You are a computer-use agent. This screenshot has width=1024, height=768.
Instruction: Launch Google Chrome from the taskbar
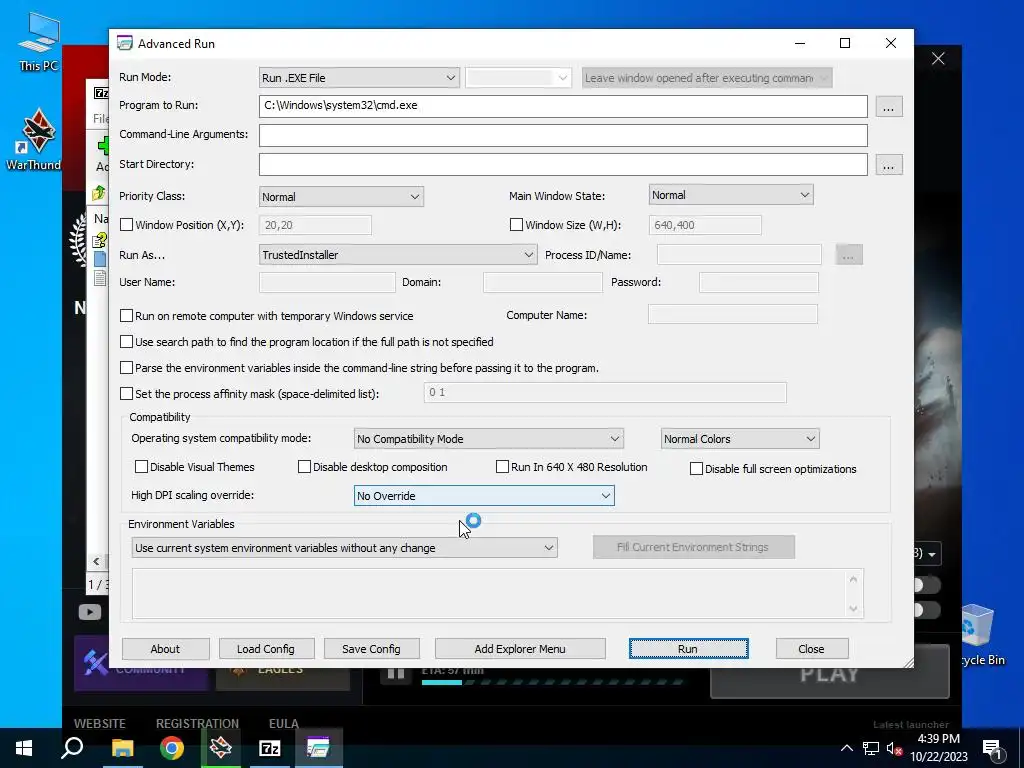[x=172, y=748]
